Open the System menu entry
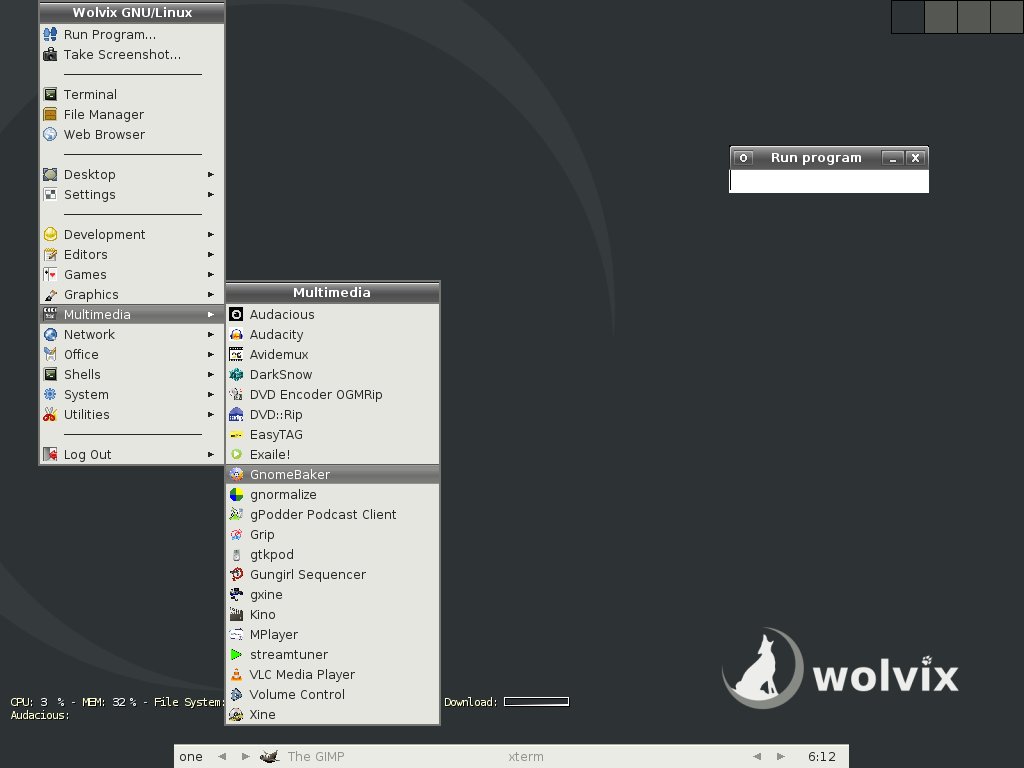The height and width of the screenshot is (768, 1024). click(132, 394)
